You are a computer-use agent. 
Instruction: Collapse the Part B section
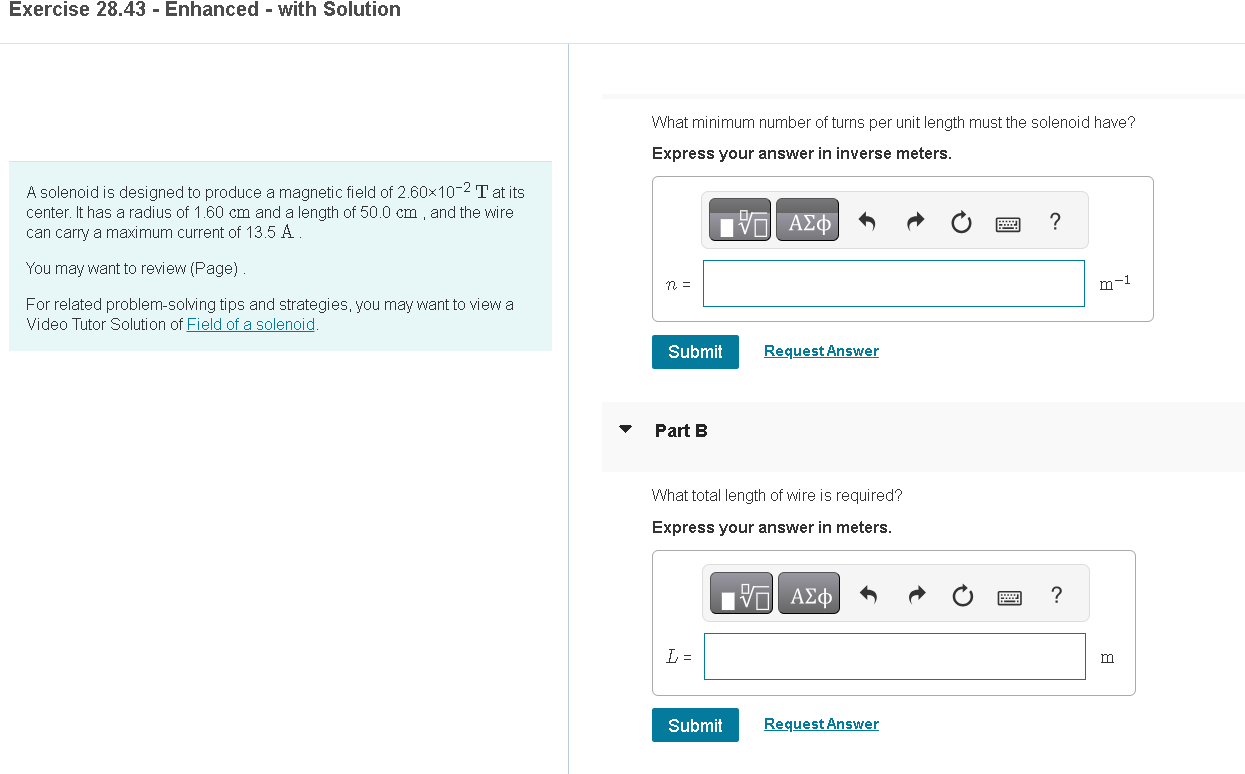[x=625, y=428]
